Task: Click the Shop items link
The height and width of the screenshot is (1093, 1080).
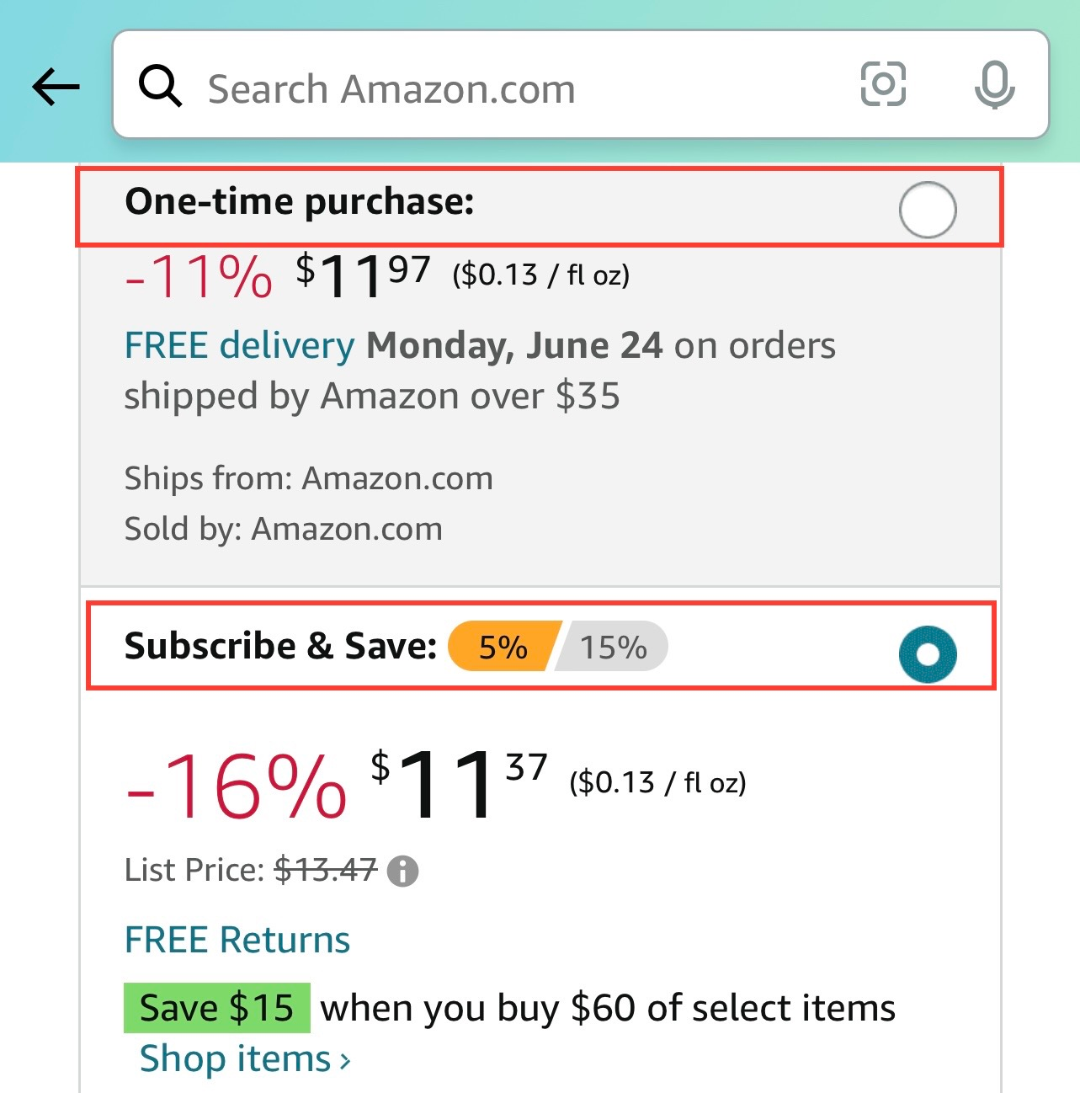Action: 235,1058
